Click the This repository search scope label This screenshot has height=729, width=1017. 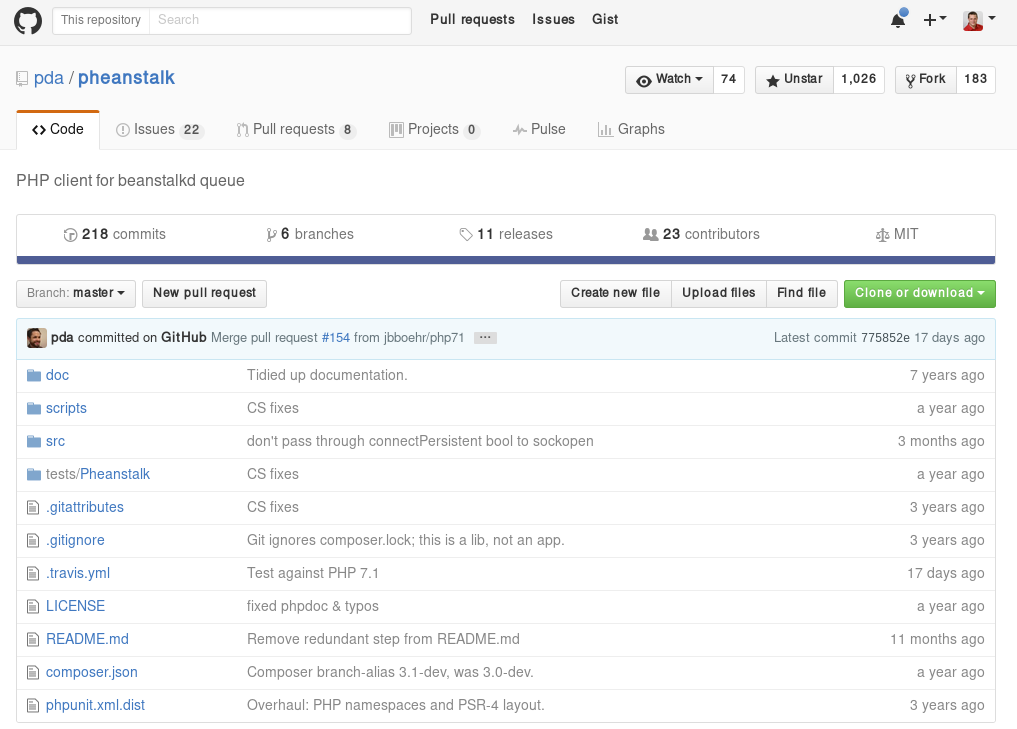coord(101,20)
